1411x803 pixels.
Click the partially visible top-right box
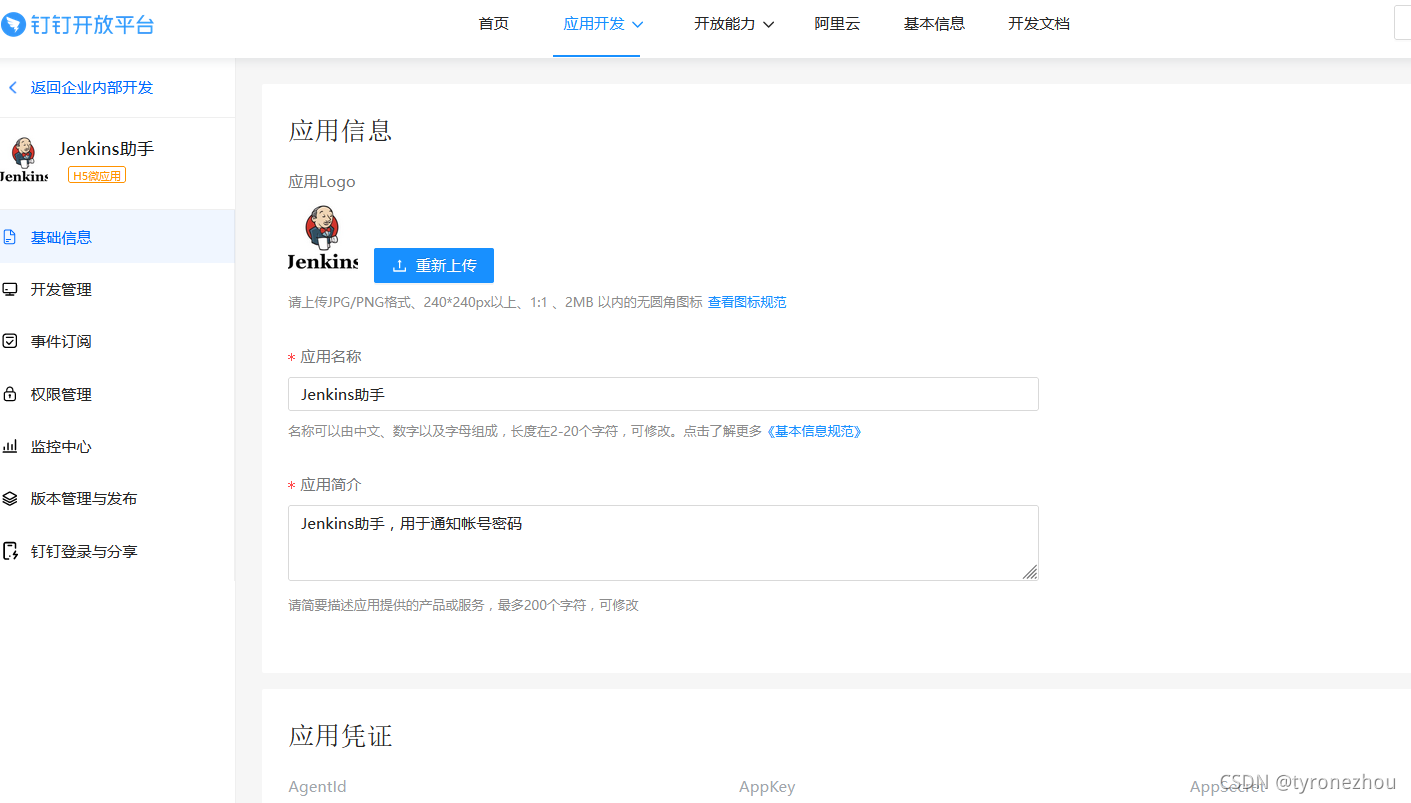1403,23
